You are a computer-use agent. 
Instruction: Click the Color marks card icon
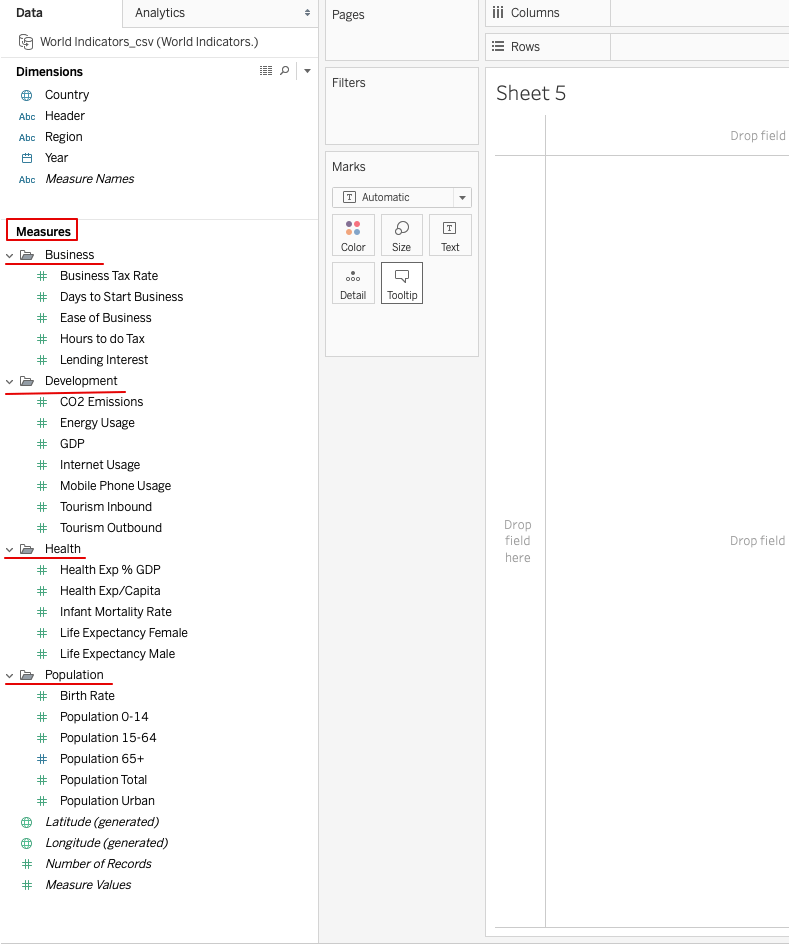(353, 235)
